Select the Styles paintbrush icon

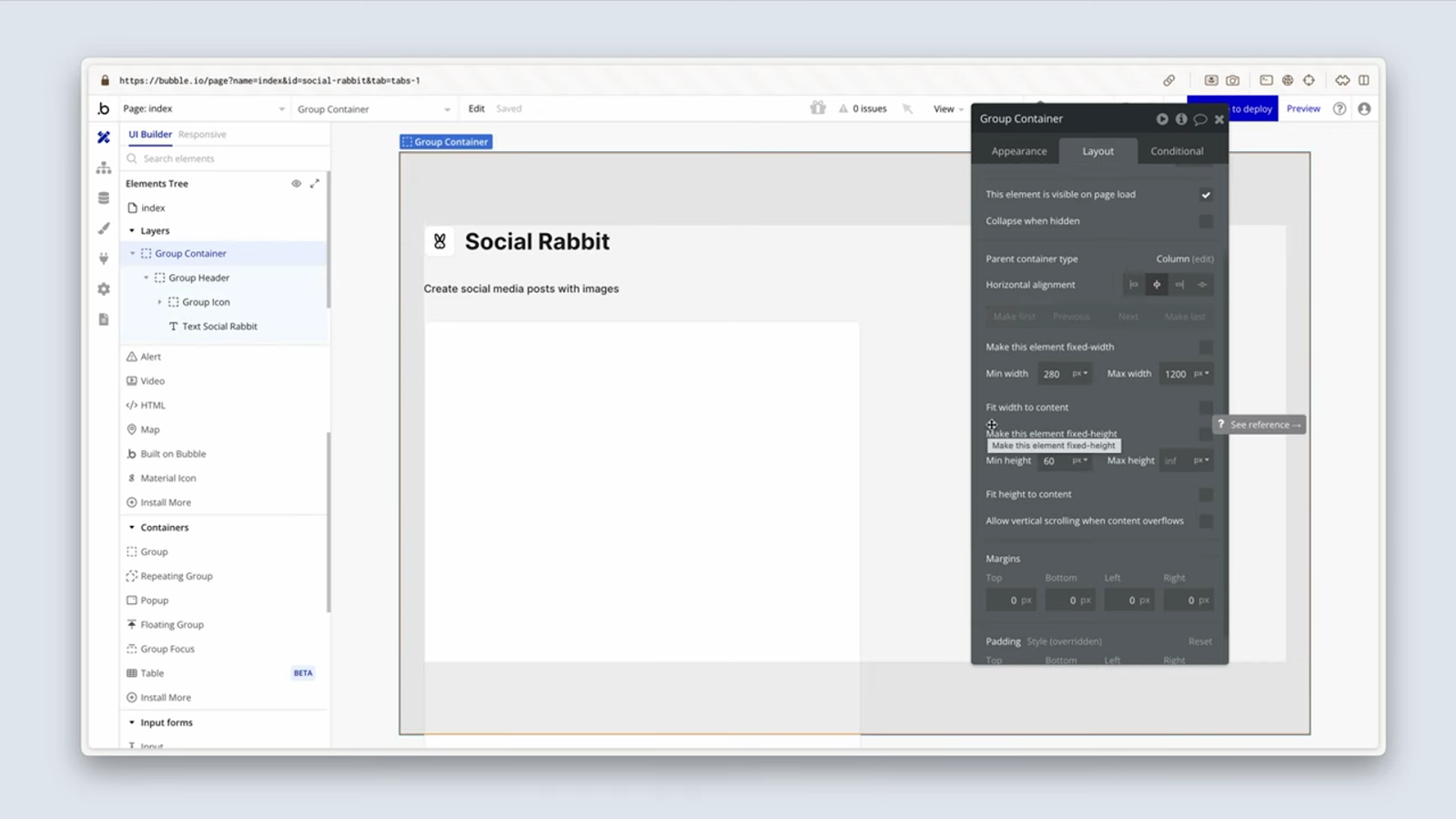(104, 227)
